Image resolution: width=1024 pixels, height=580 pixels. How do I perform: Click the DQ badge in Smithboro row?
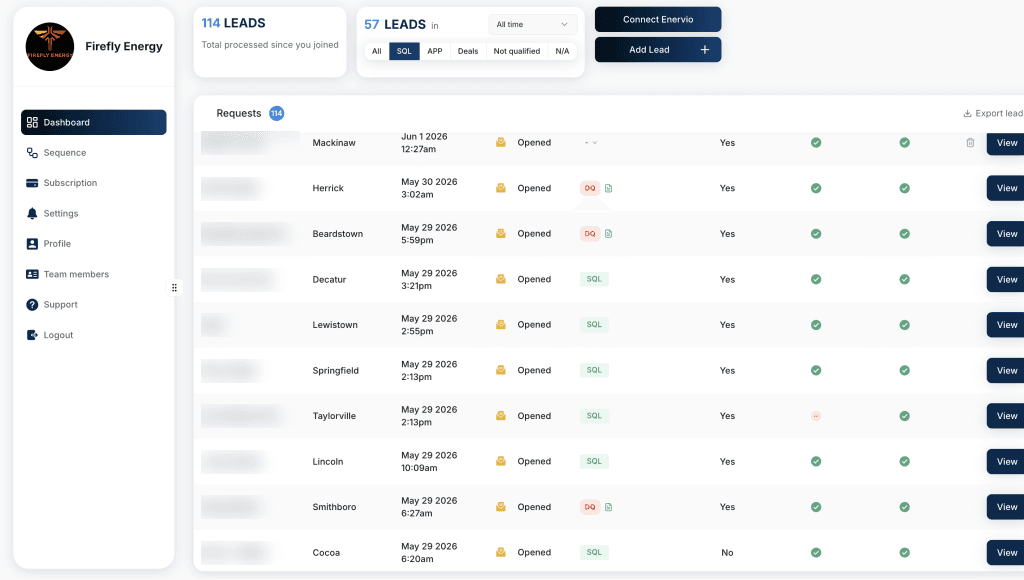coord(590,507)
